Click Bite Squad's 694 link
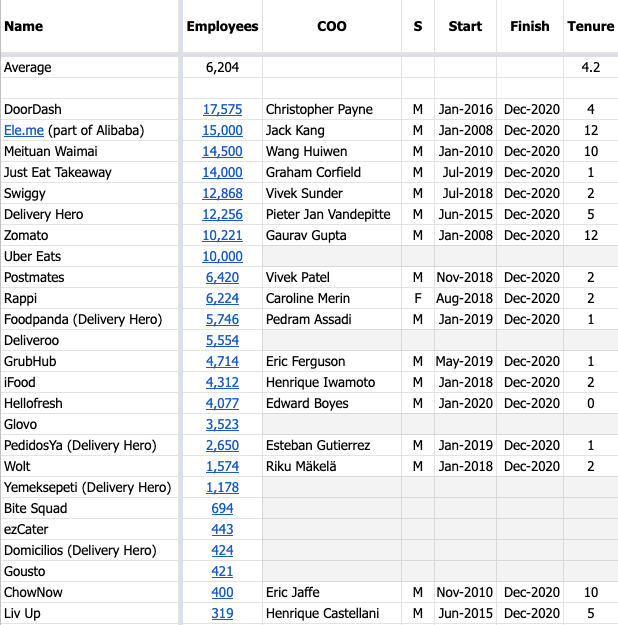The height and width of the screenshot is (625, 618). click(222, 508)
